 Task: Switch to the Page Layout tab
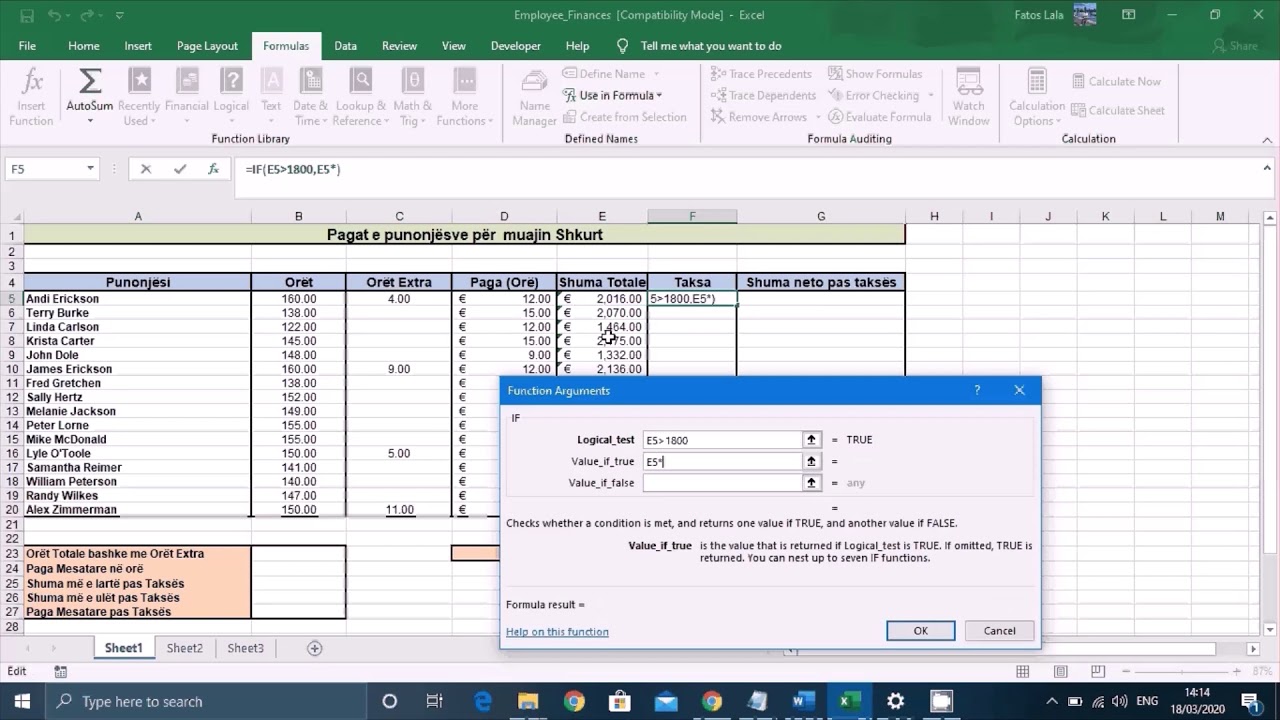pyautogui.click(x=207, y=46)
